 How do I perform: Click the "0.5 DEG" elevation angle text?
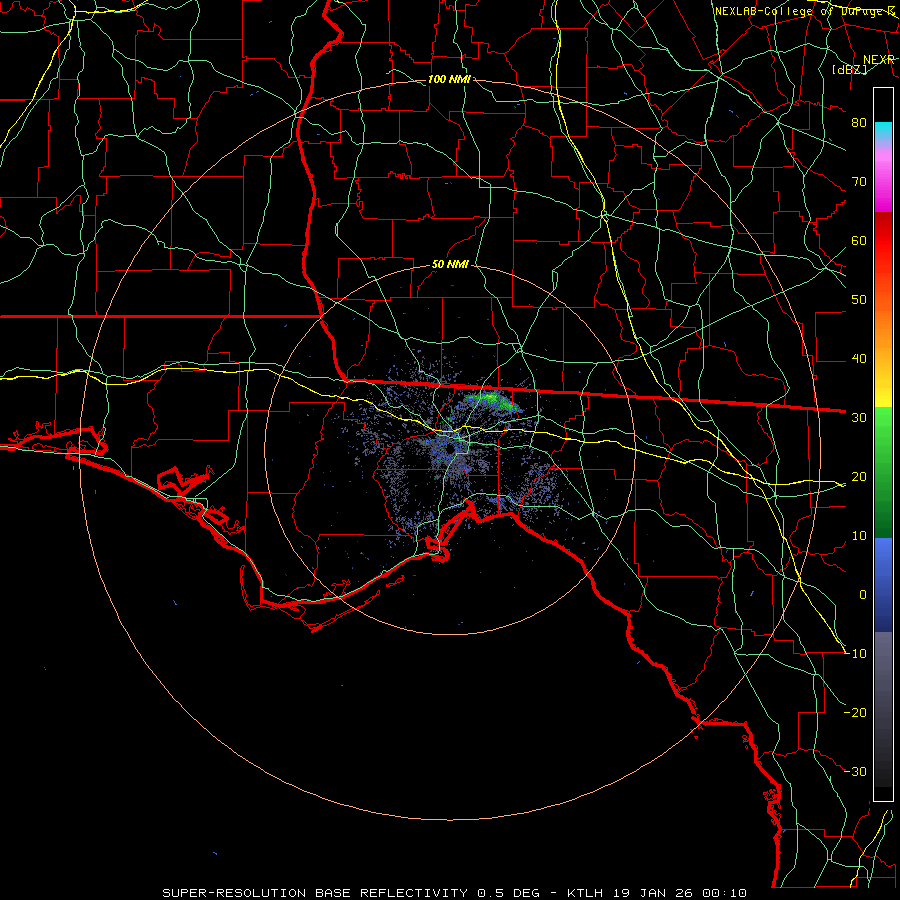[x=509, y=893]
